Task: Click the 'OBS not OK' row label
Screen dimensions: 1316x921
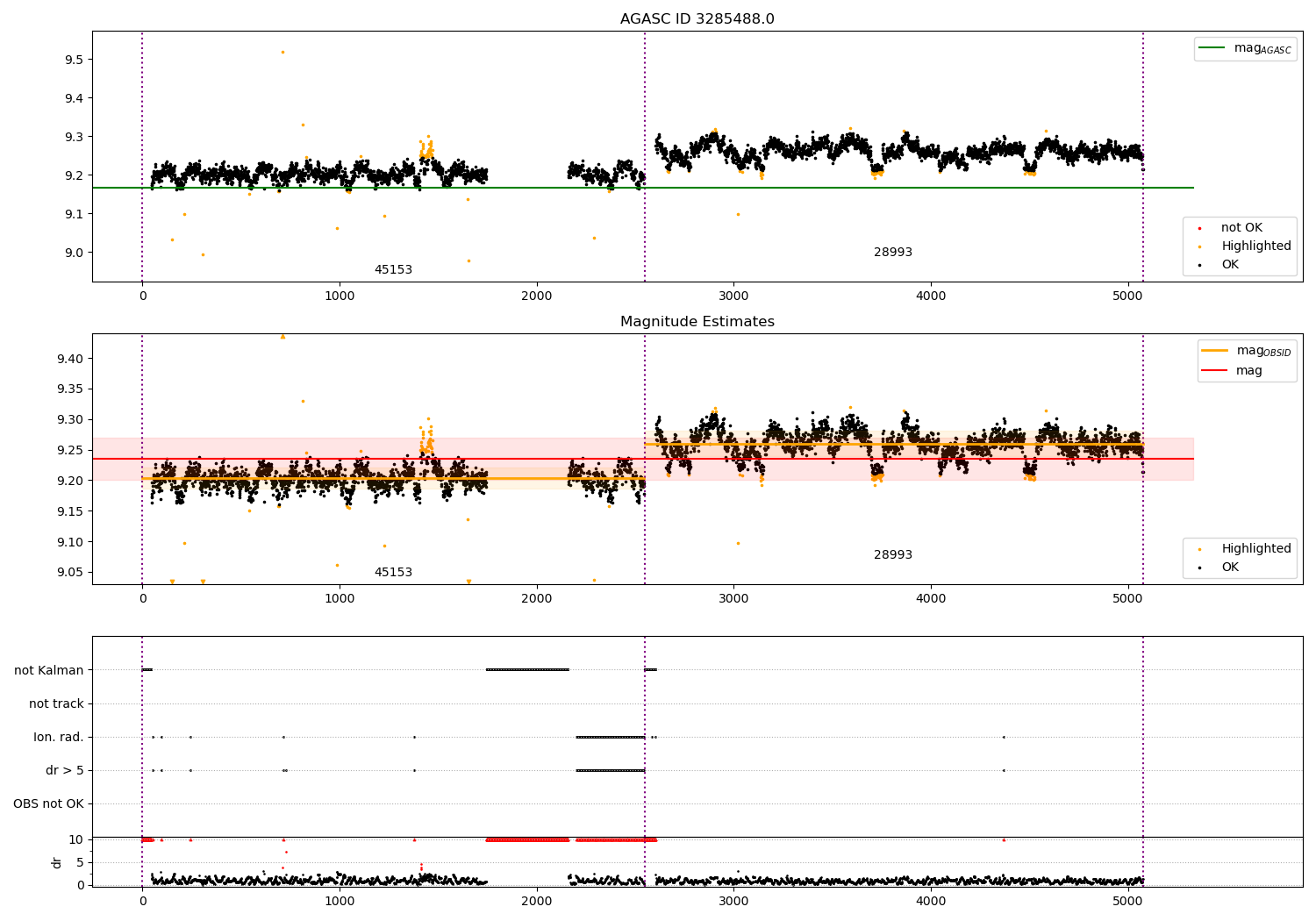Action: tap(49, 803)
